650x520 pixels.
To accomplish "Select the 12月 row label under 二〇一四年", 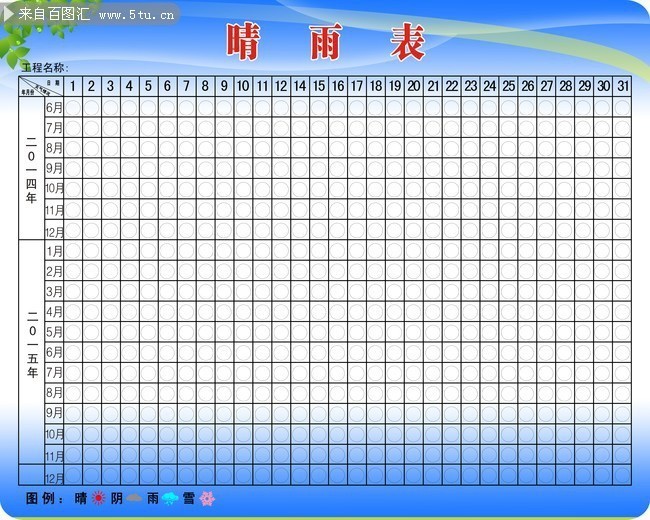I will pyautogui.click(x=54, y=232).
